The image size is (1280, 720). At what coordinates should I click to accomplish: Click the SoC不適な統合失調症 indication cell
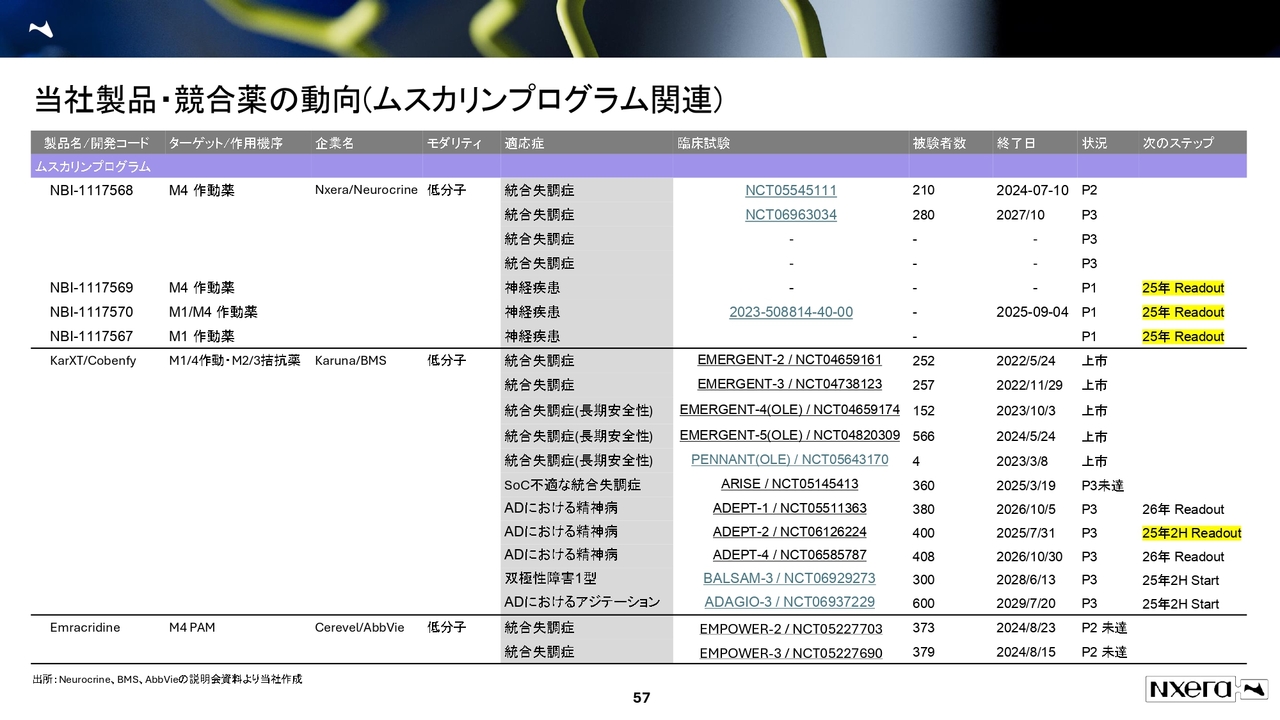(x=573, y=485)
